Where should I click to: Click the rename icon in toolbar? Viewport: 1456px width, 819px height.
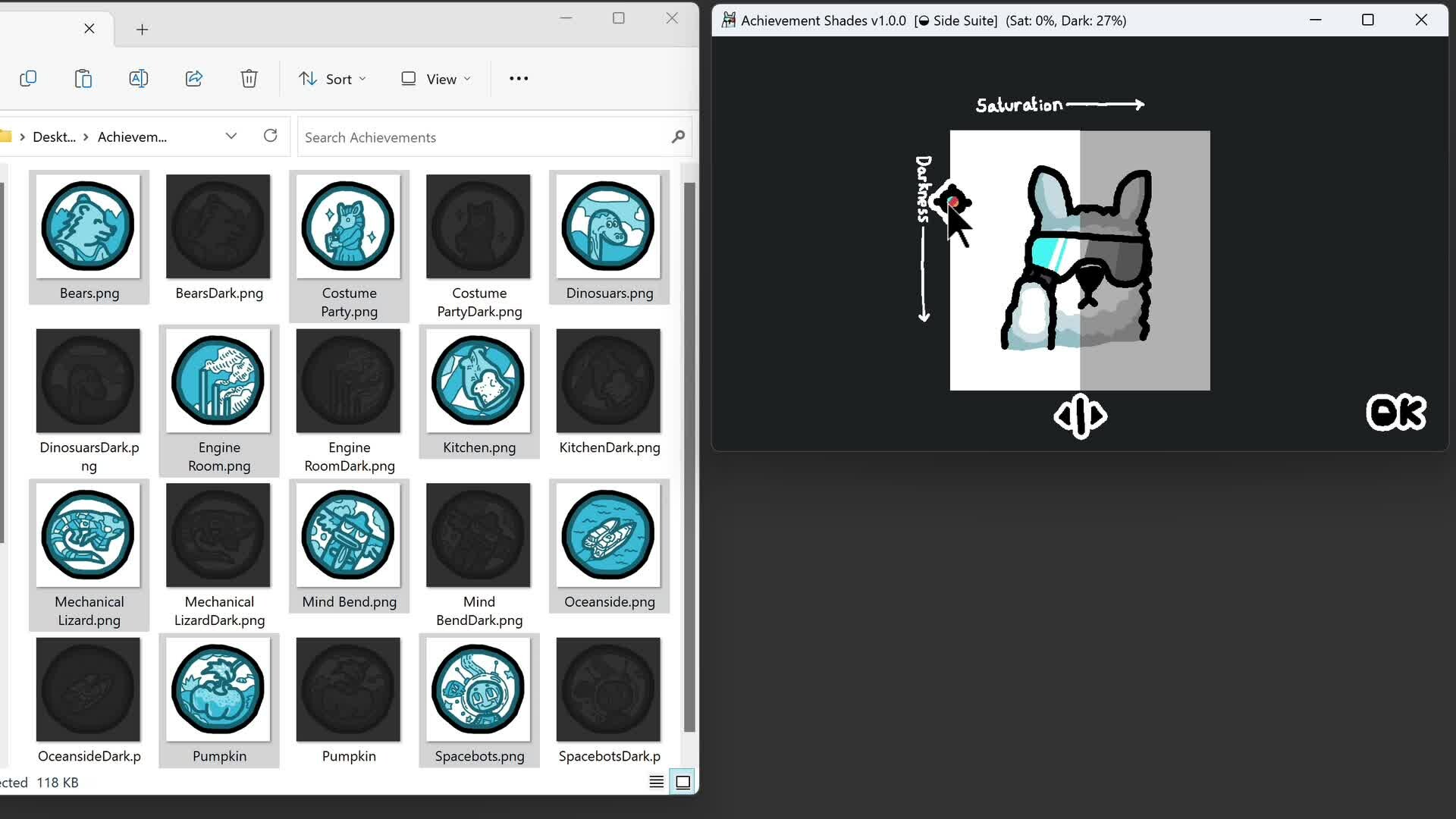coord(139,79)
